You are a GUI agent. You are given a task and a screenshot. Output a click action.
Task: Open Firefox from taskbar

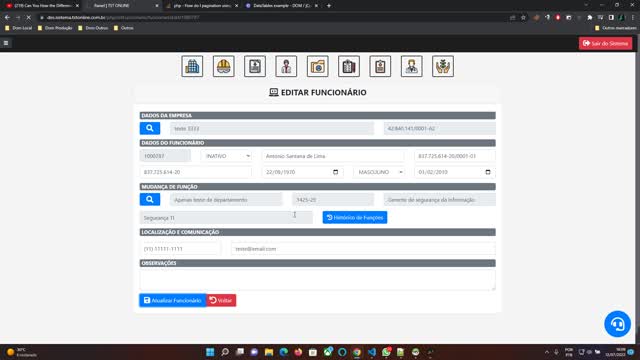(x=298, y=352)
